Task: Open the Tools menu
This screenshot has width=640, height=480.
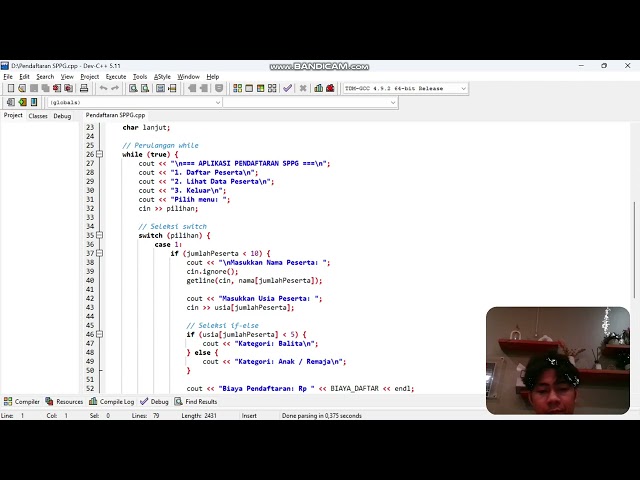Action: coord(140,77)
